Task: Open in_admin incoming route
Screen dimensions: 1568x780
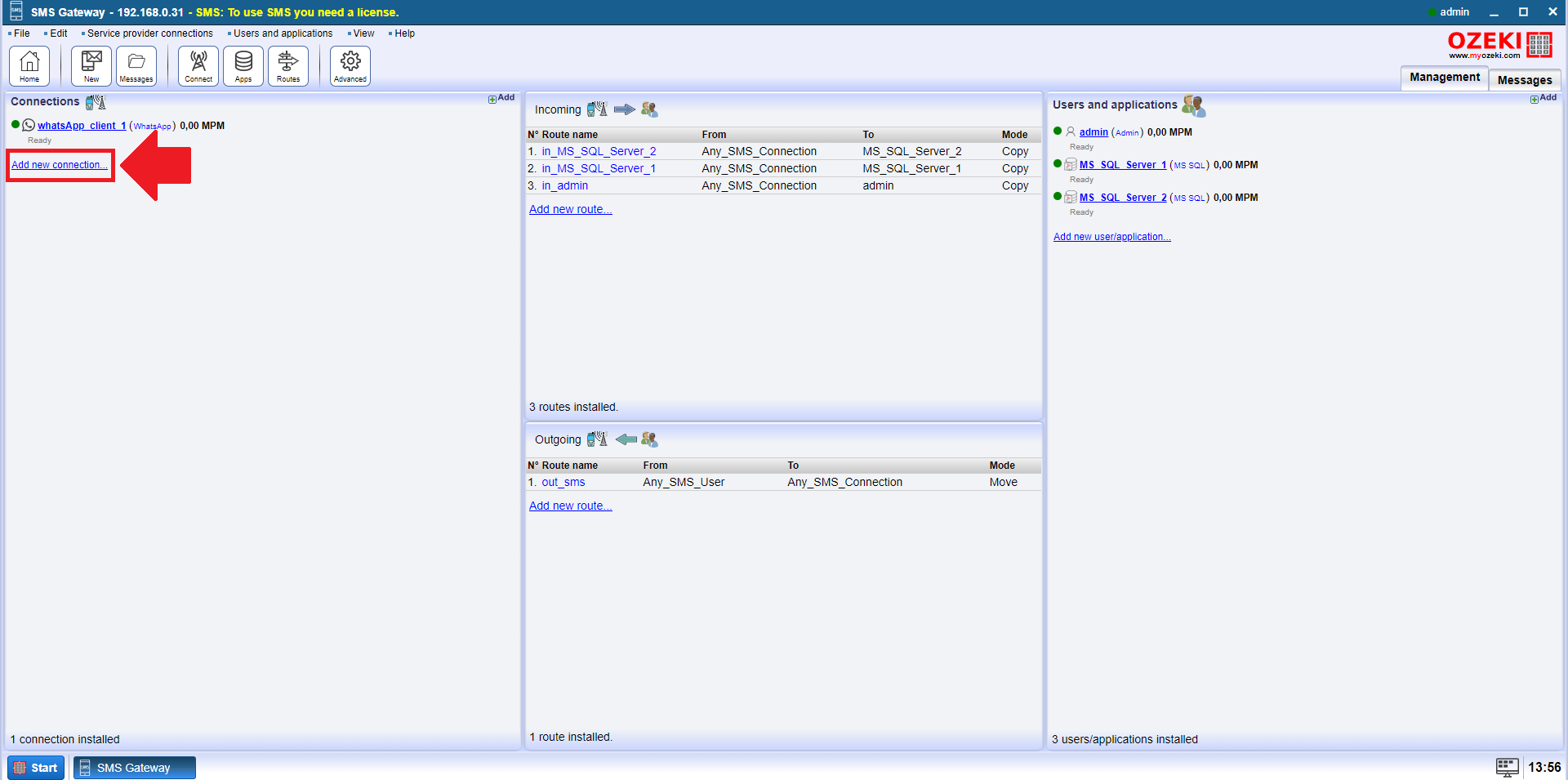Action: (564, 185)
